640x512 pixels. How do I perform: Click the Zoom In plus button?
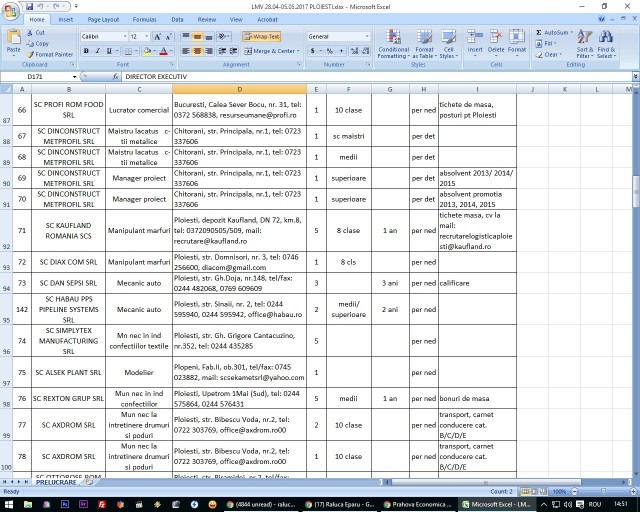pyautogui.click(x=633, y=491)
